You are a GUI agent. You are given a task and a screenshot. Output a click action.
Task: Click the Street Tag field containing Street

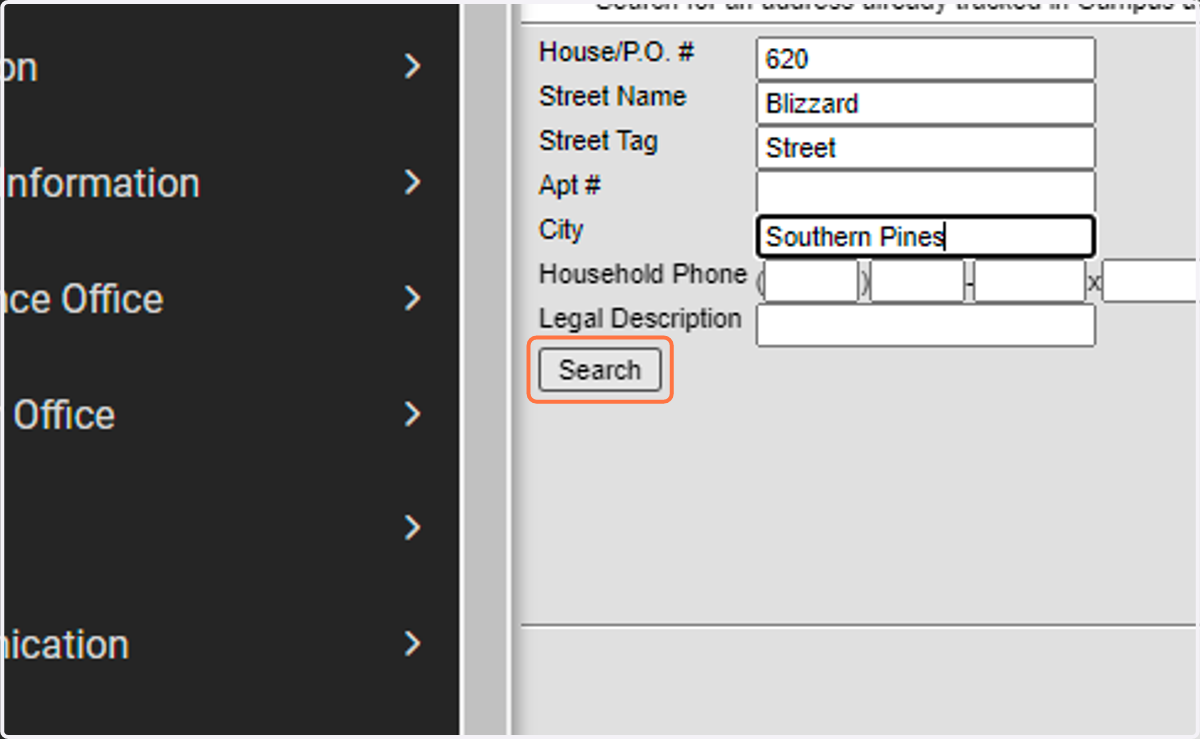(926, 148)
